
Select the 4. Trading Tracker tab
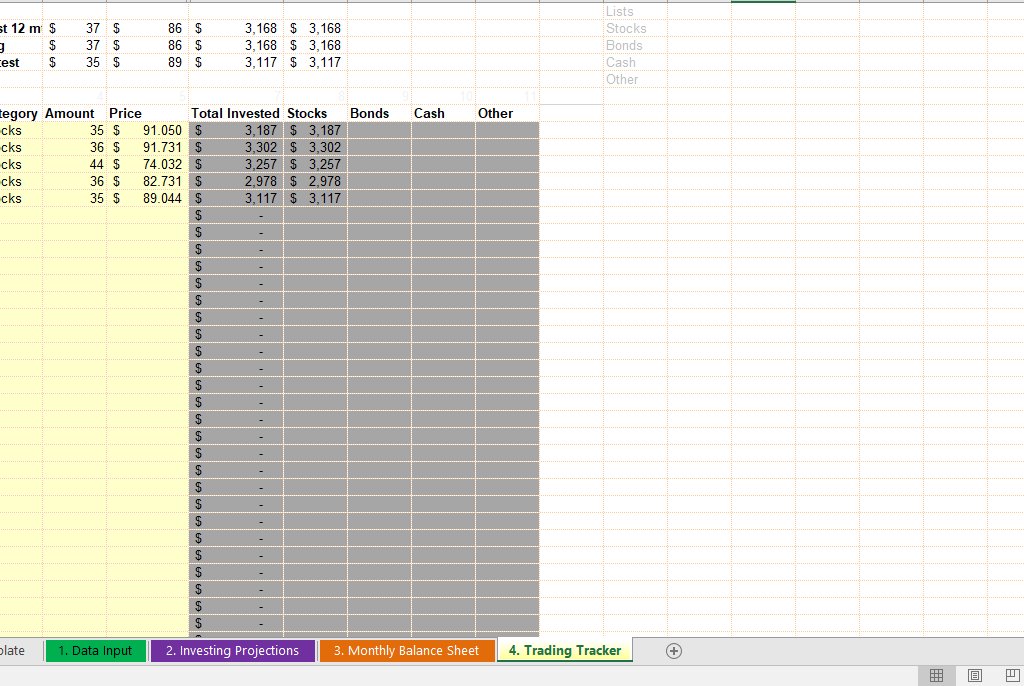[564, 651]
